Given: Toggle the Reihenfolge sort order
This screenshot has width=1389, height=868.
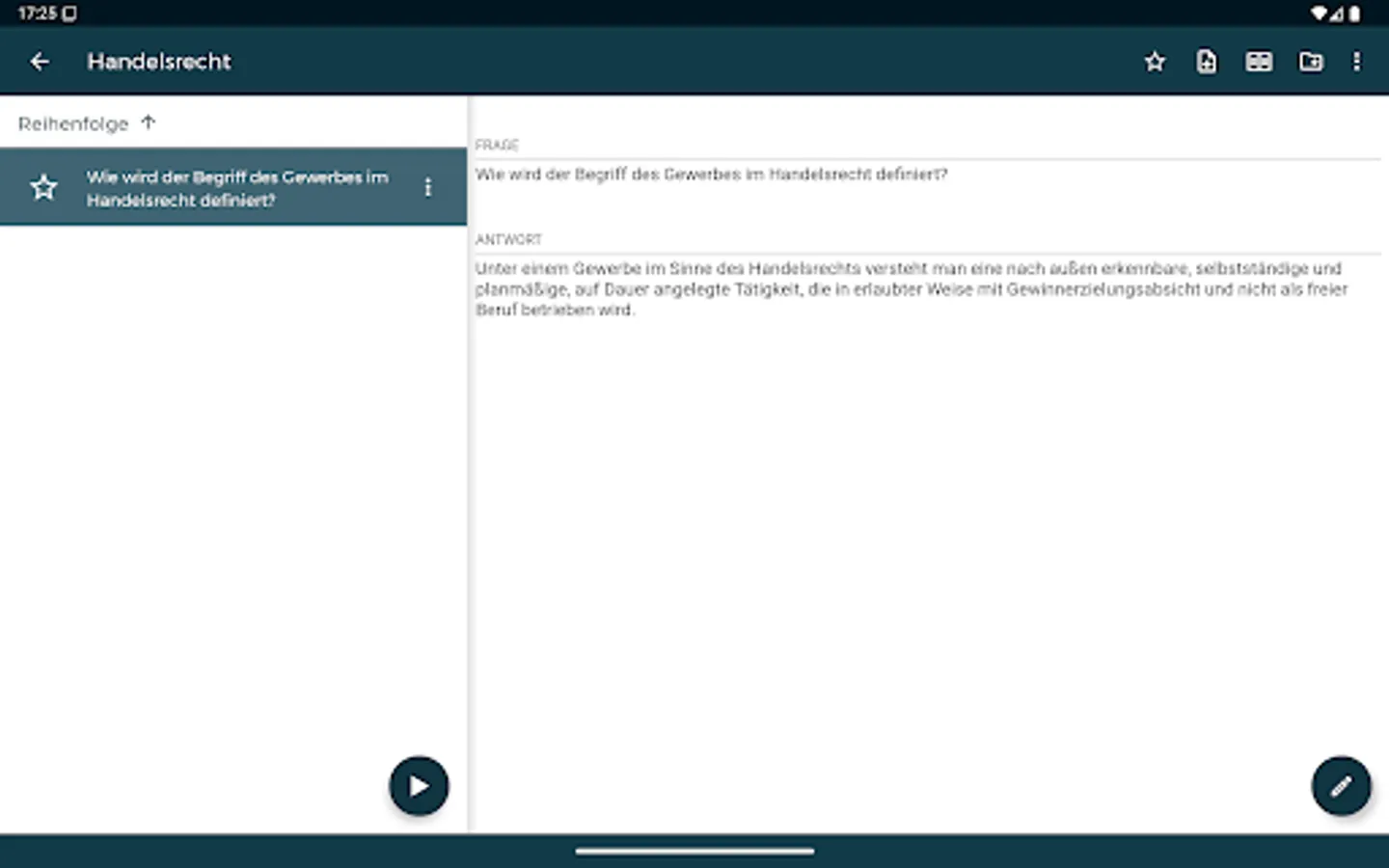Looking at the screenshot, I should tap(87, 123).
